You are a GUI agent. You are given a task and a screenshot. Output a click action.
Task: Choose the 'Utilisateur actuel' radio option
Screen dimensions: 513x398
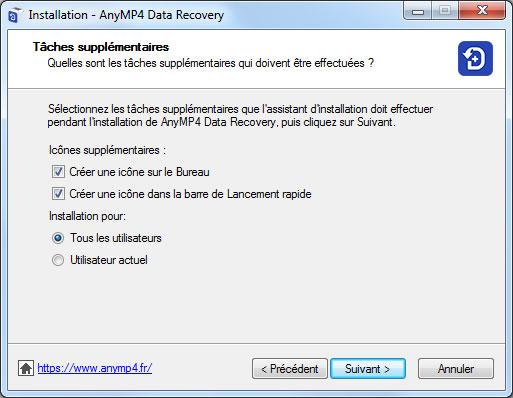pyautogui.click(x=58, y=260)
